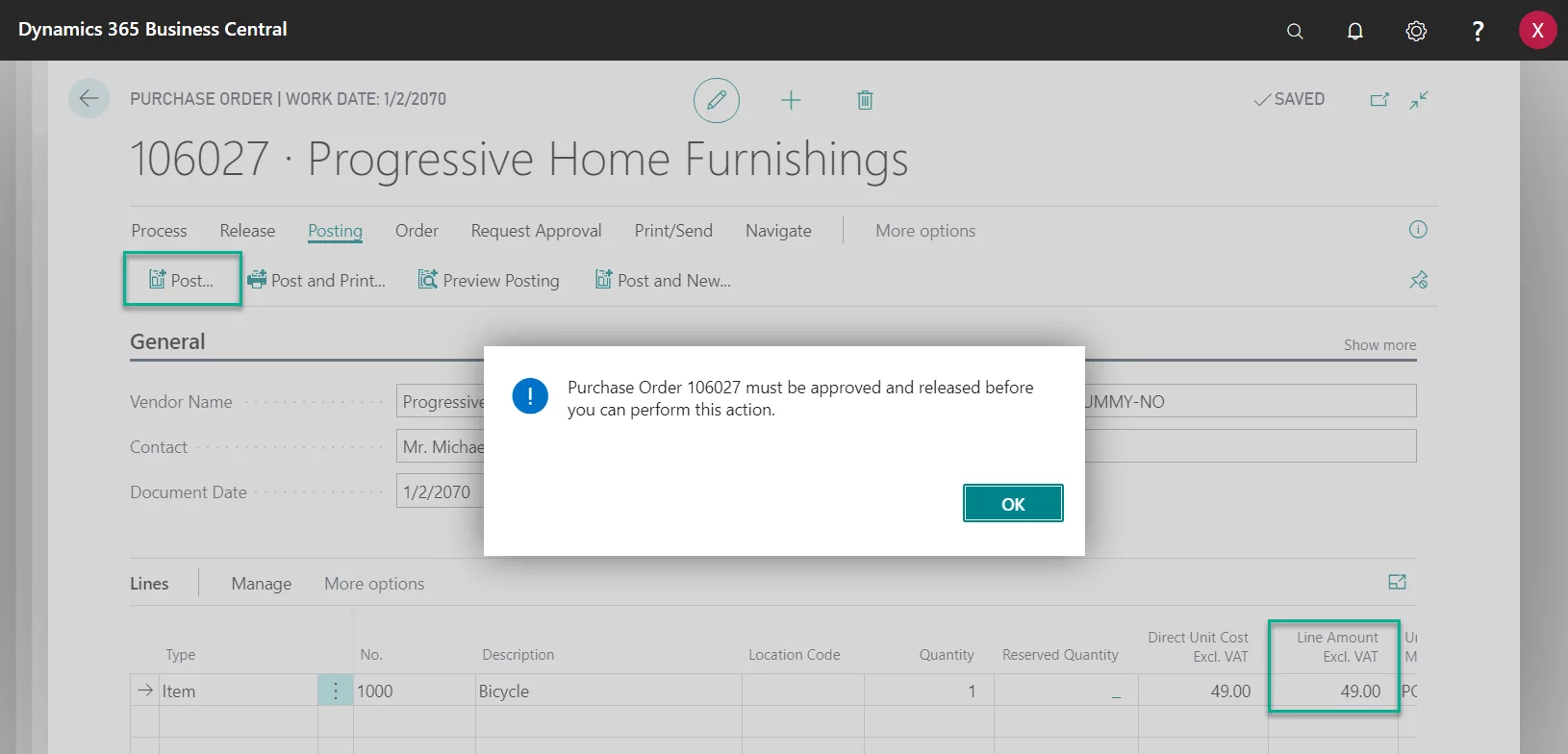Open the Request Approval menu
Image resolution: width=1568 pixels, height=754 pixels.
tap(536, 231)
